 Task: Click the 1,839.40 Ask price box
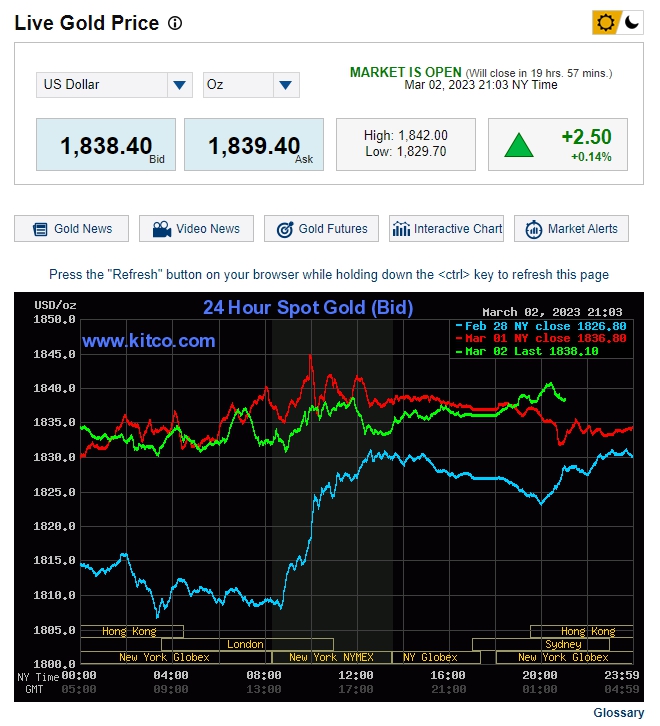pyautogui.click(x=254, y=144)
